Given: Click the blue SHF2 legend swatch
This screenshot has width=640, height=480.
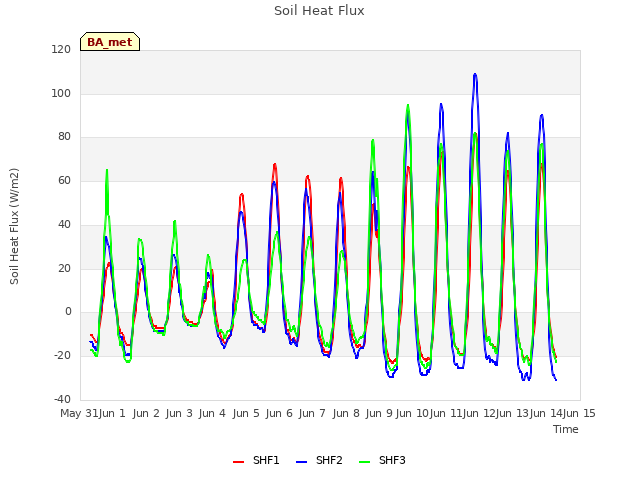Looking at the screenshot, I should pos(301,462).
